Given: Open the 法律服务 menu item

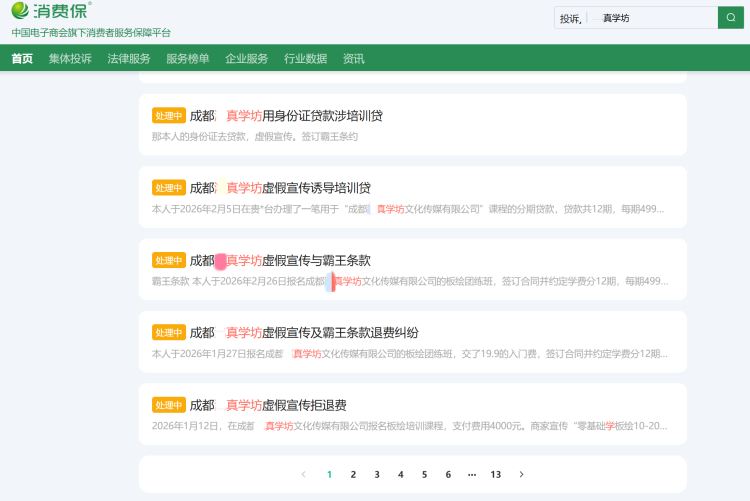Looking at the screenshot, I should pyautogui.click(x=129, y=58).
